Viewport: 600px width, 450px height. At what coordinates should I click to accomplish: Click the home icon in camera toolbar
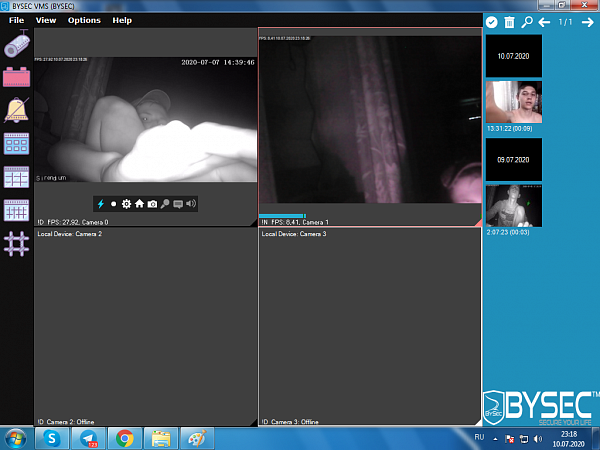140,204
